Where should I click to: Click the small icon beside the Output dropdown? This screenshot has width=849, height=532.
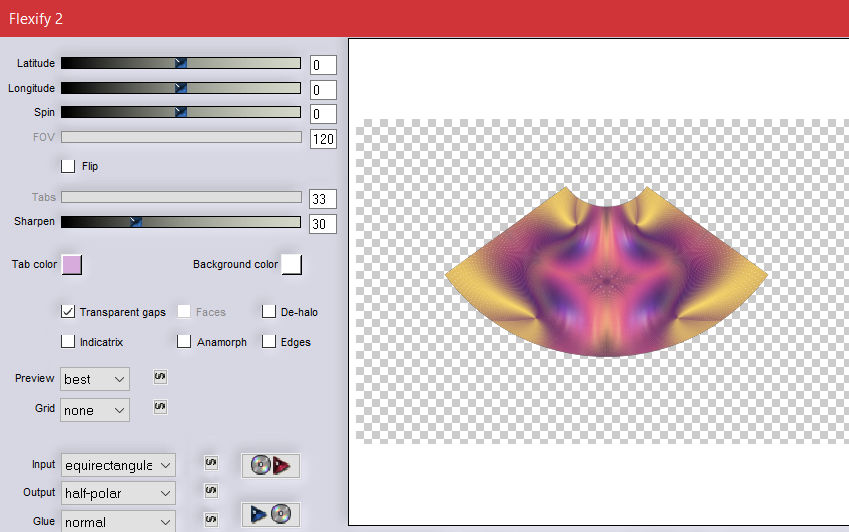tap(211, 491)
